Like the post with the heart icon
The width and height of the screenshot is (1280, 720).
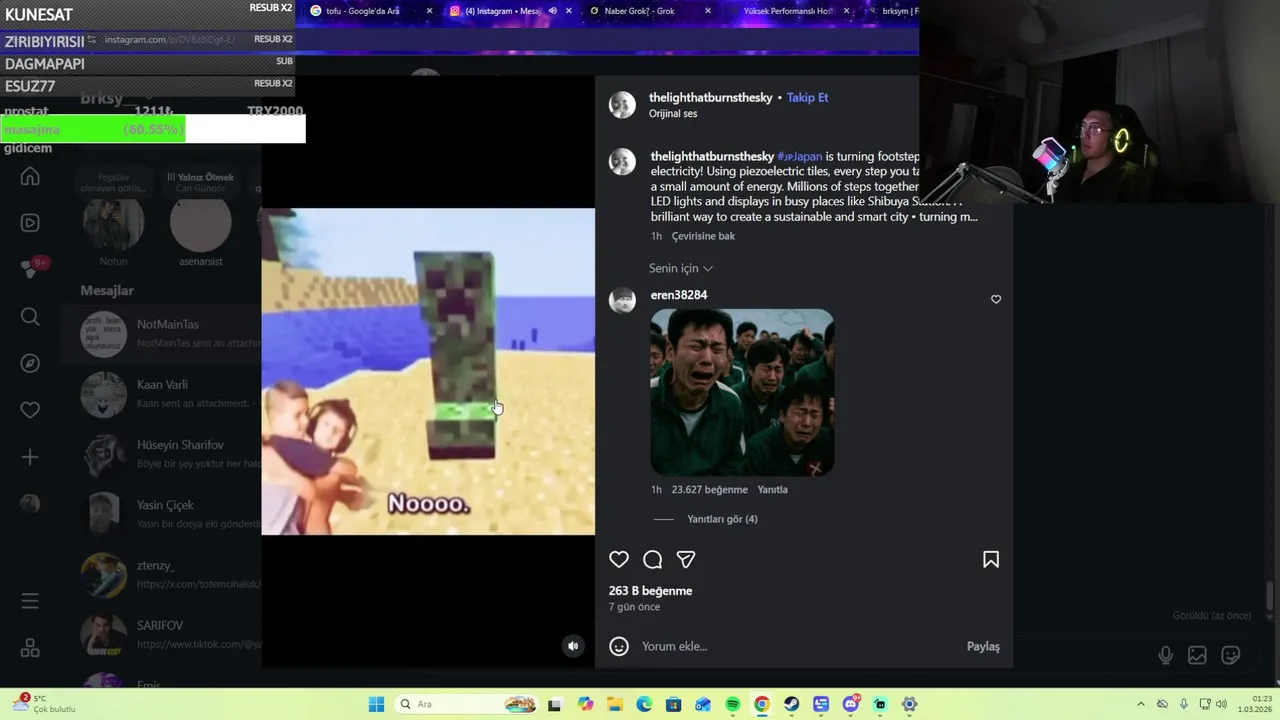619,560
